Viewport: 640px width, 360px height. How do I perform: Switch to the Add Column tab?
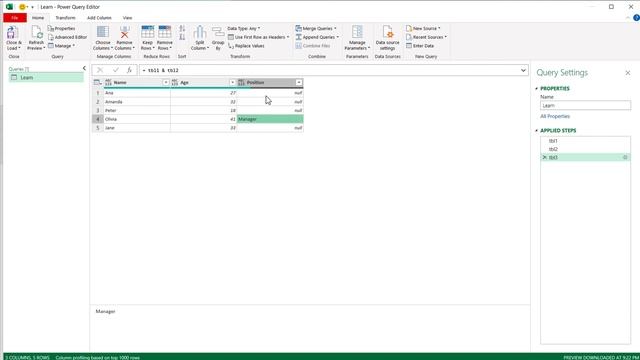click(99, 18)
